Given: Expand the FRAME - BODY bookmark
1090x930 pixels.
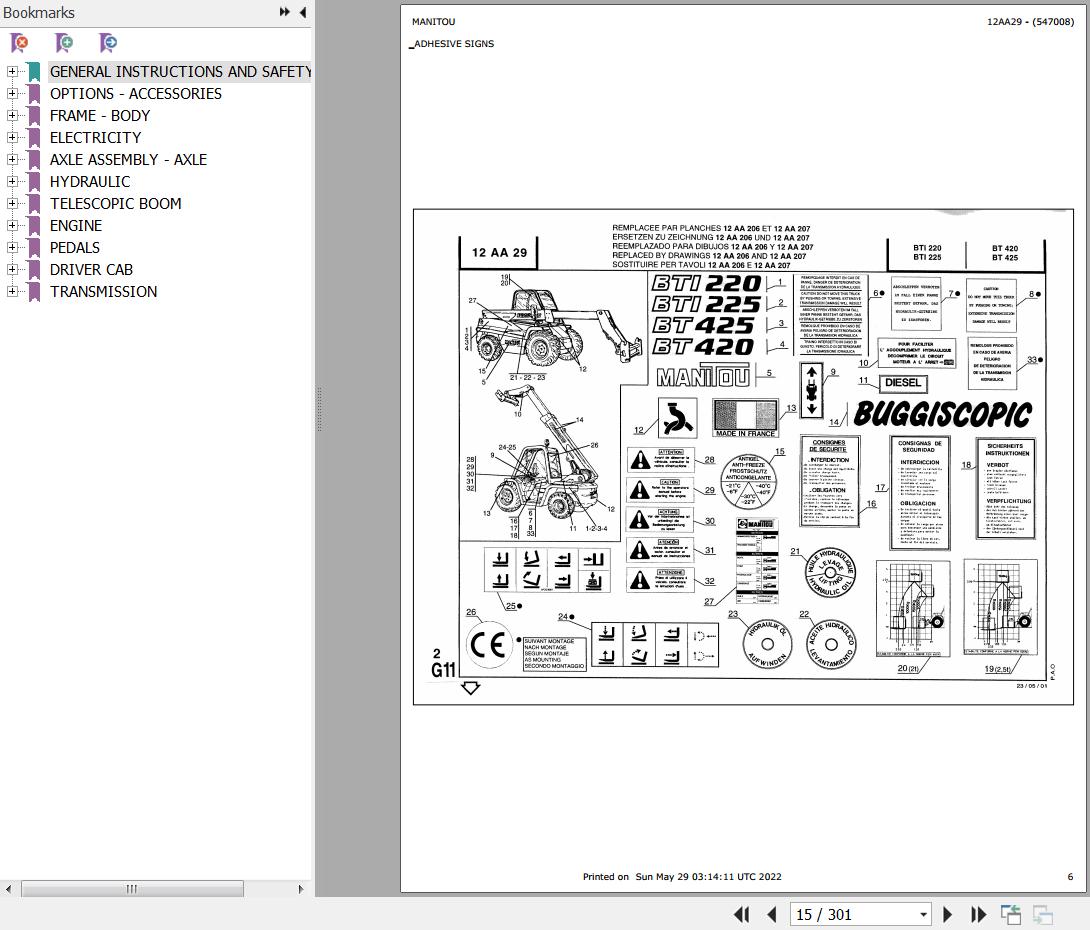Looking at the screenshot, I should point(12,115).
